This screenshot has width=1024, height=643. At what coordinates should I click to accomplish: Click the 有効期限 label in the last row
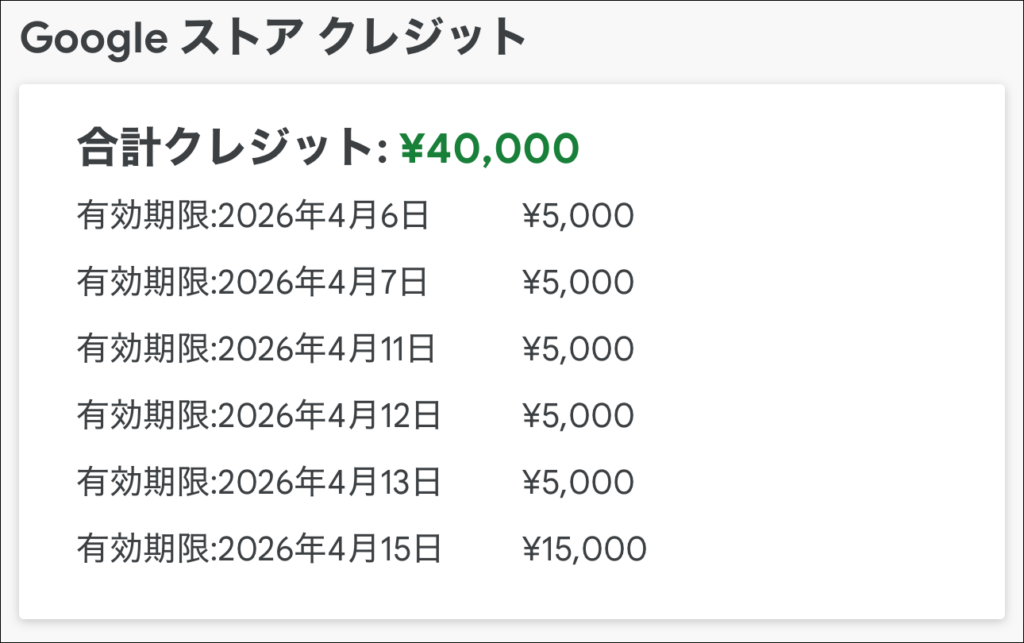pyautogui.click(x=144, y=548)
